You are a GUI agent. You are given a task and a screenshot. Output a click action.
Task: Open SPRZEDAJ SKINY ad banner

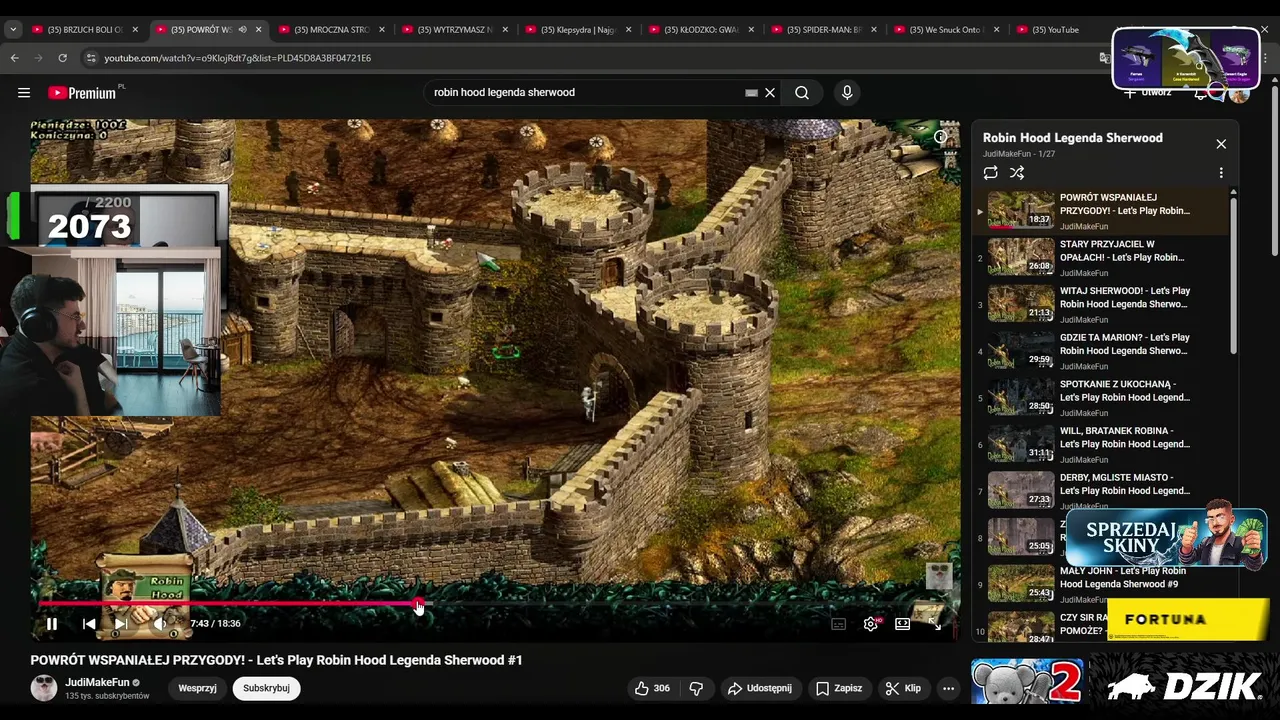click(1167, 538)
